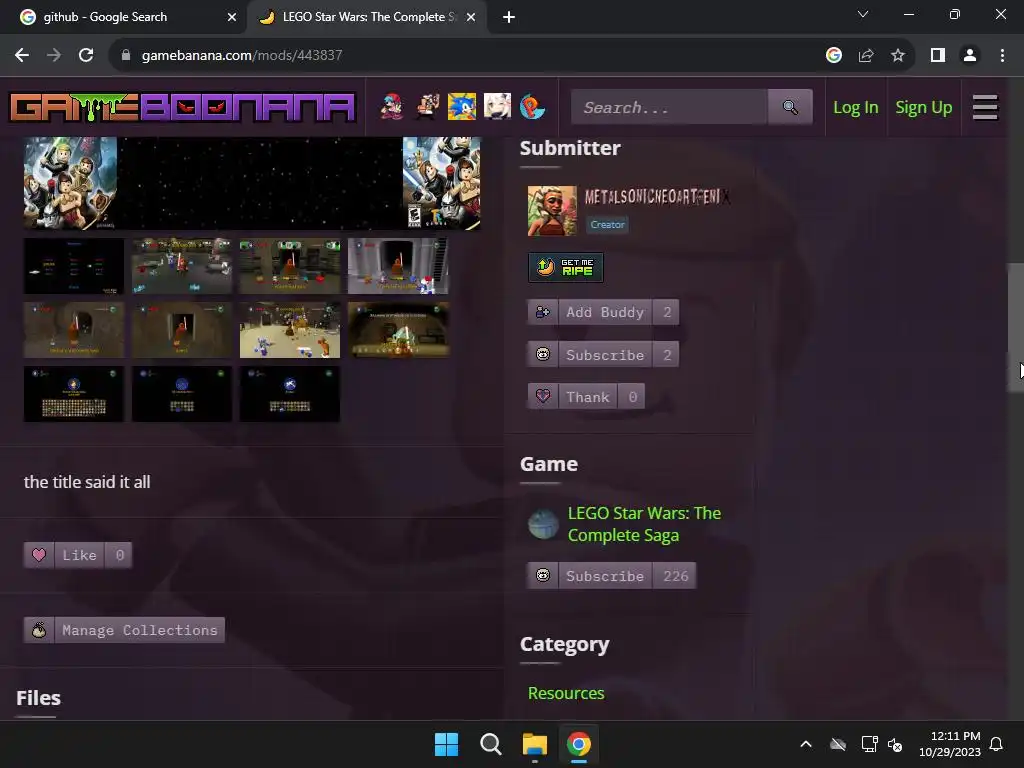Open the tab search dropdown chevron
Image resolution: width=1024 pixels, height=768 pixels.
click(x=863, y=14)
